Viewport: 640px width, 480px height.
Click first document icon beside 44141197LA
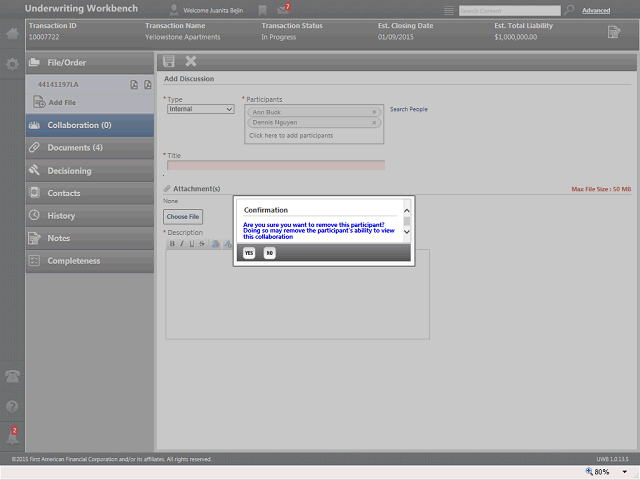[134, 84]
